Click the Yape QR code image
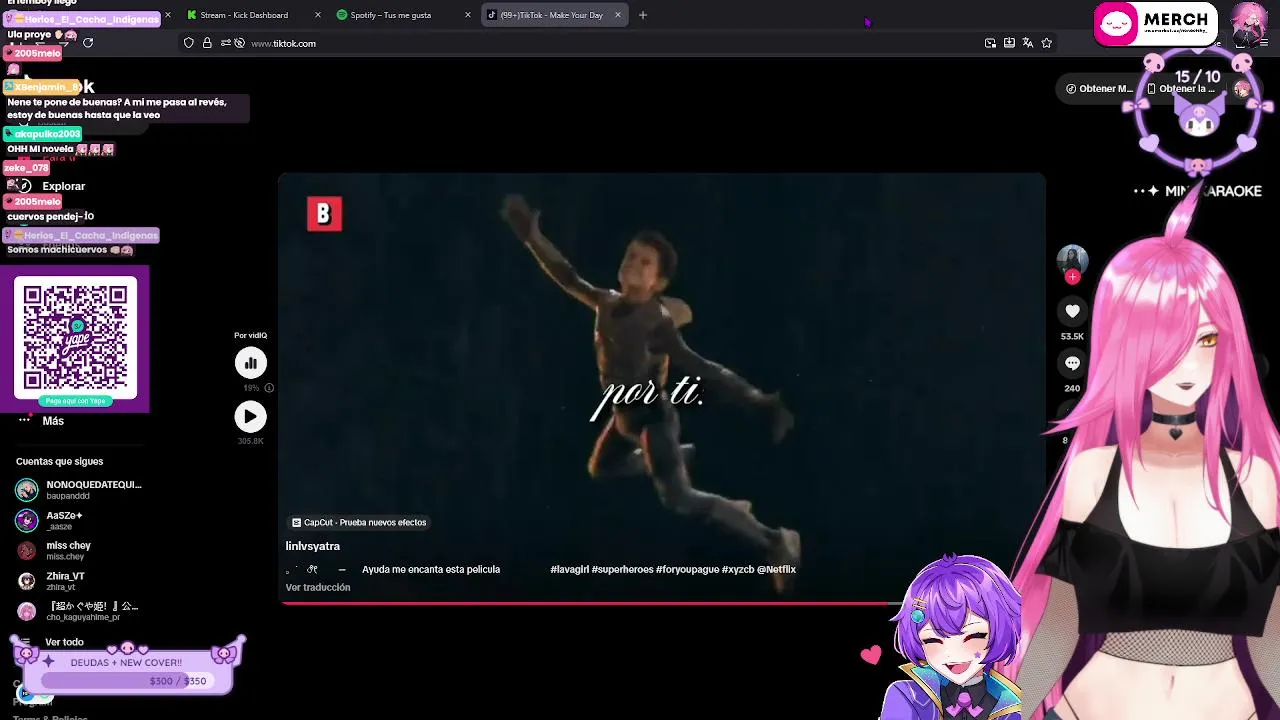The width and height of the screenshot is (1280, 720). point(75,338)
